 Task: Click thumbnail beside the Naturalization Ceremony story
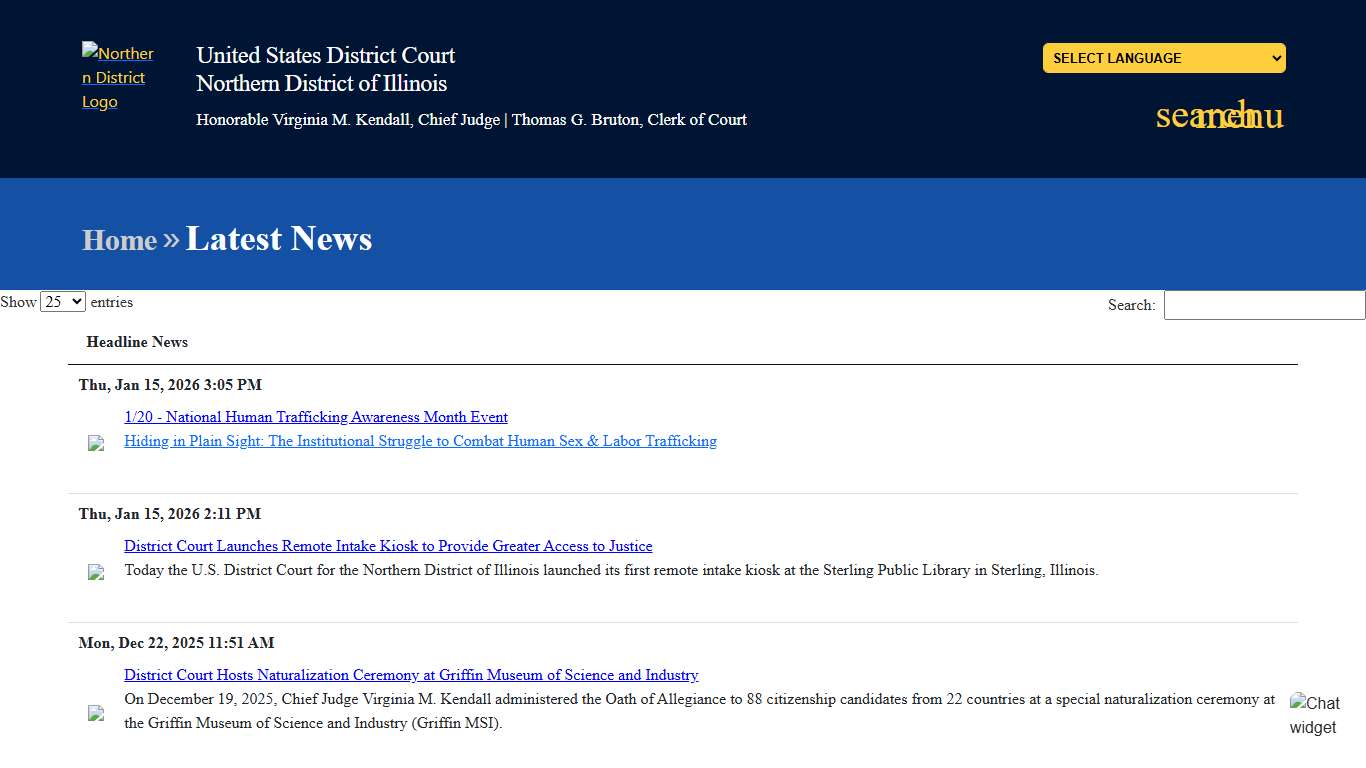(x=96, y=713)
